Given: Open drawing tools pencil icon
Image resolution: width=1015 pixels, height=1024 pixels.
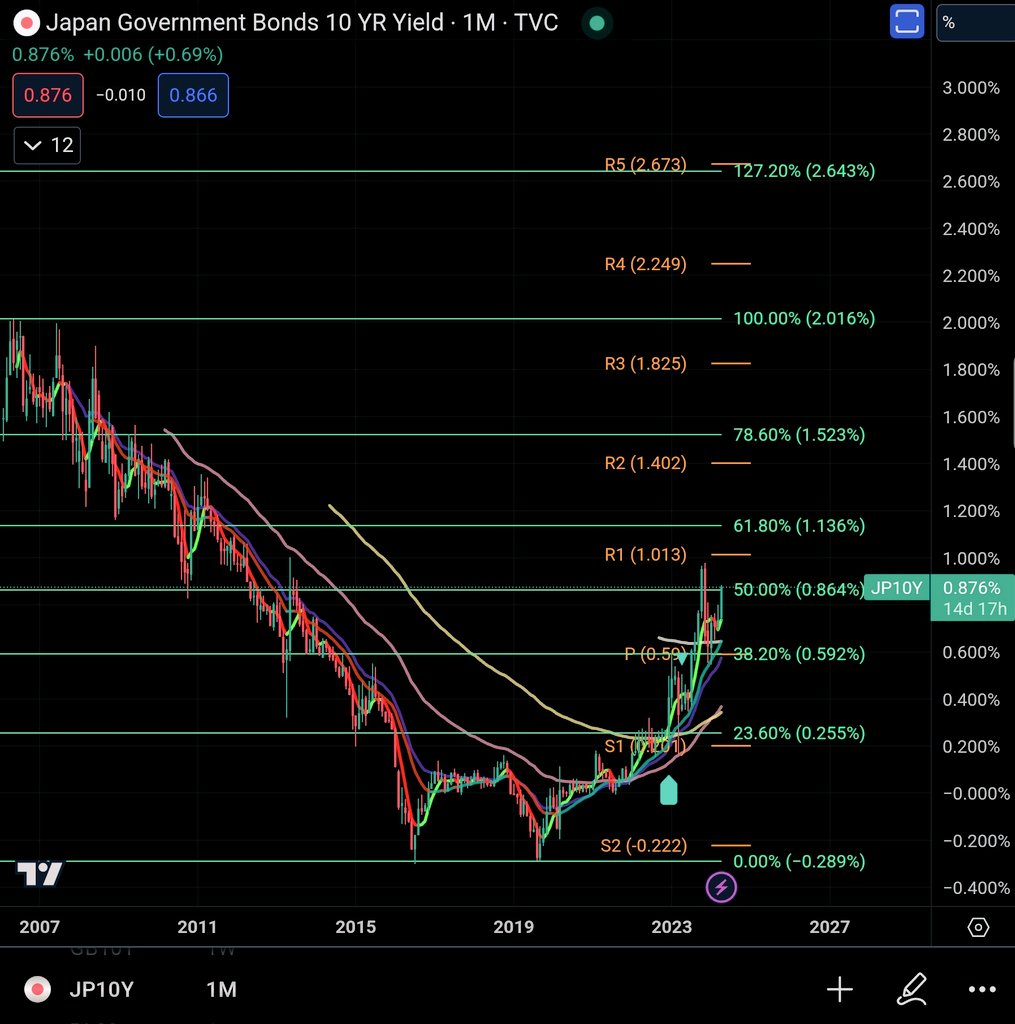Looking at the screenshot, I should click(912, 989).
